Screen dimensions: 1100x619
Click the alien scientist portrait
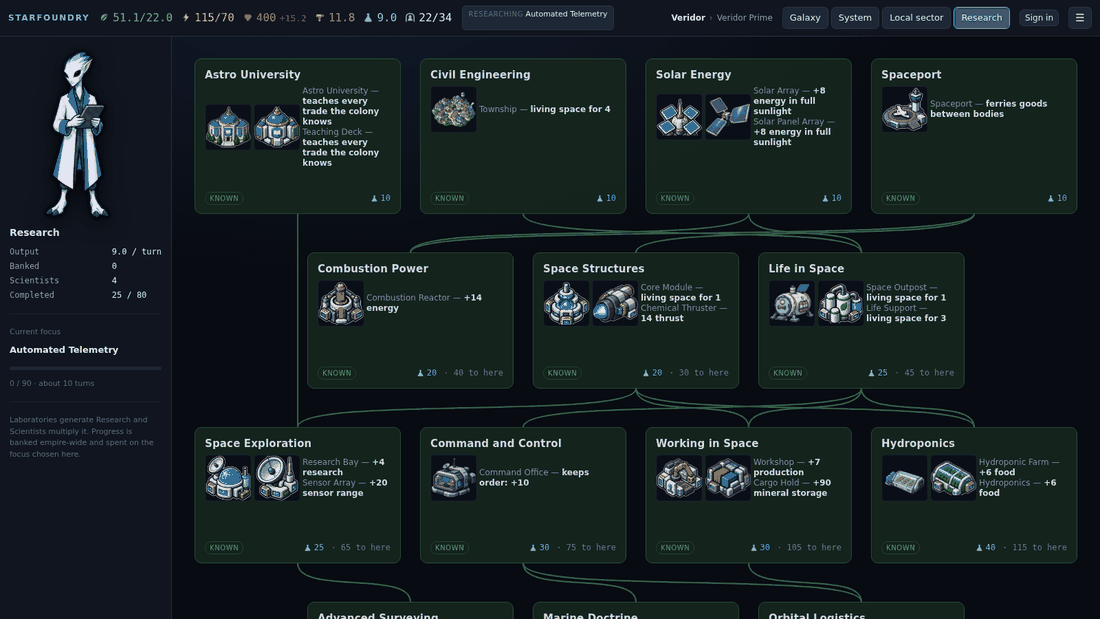pos(79,135)
